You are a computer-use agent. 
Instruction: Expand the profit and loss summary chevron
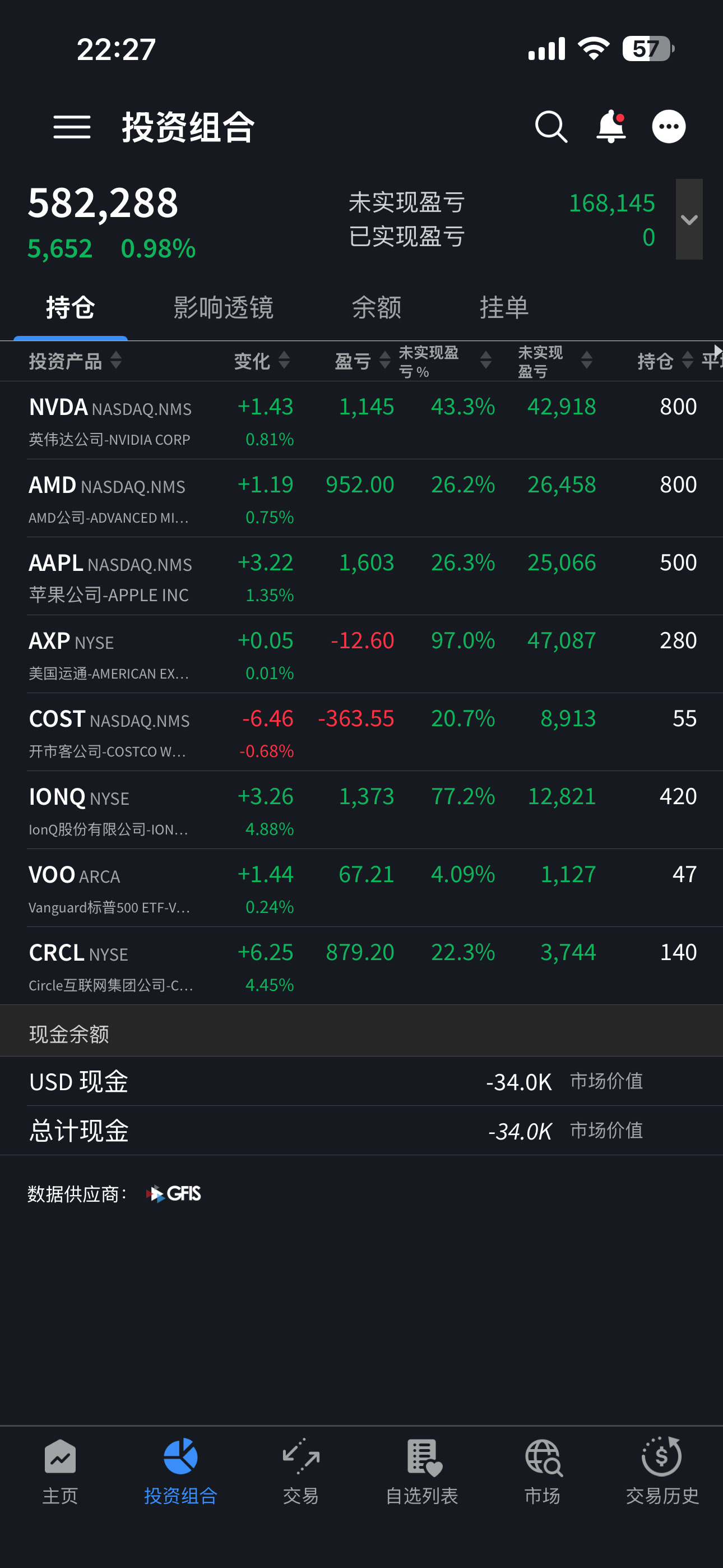pos(689,219)
